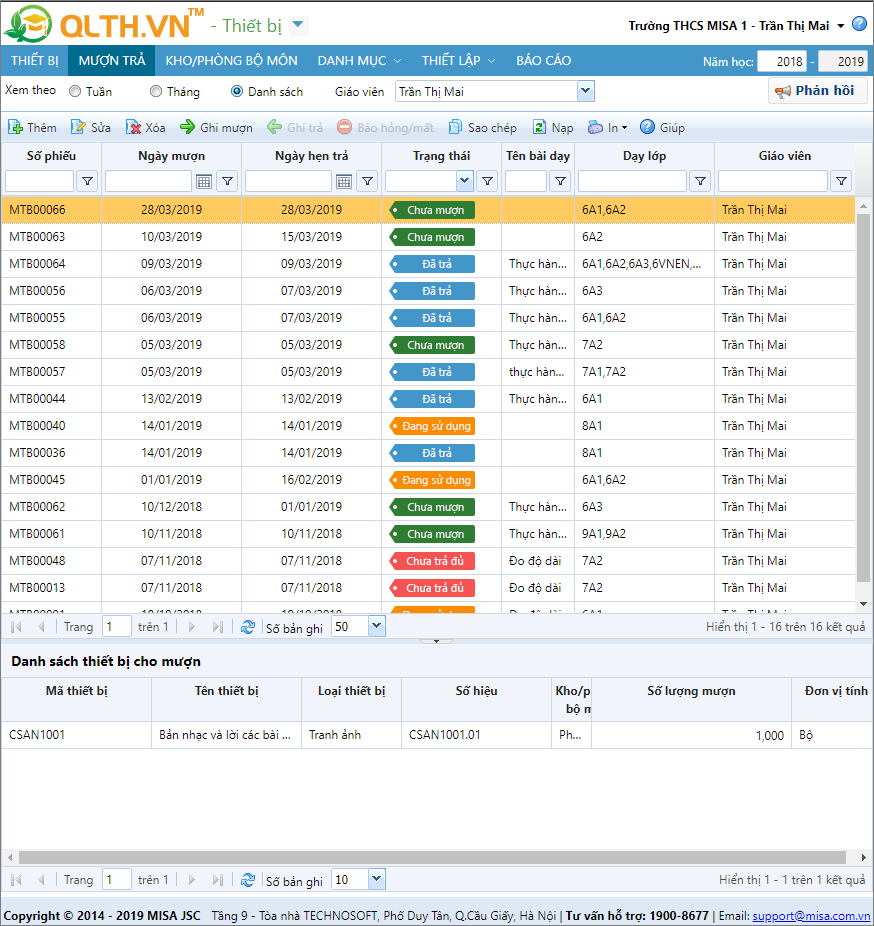Click the Sao chép (copy) icon
Screen dimensions: 874x926
pyautogui.click(x=456, y=127)
